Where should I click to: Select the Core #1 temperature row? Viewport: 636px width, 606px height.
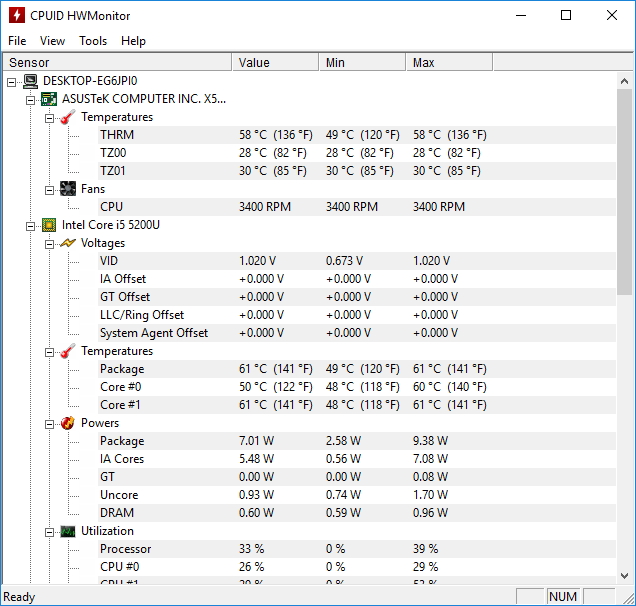pos(357,405)
